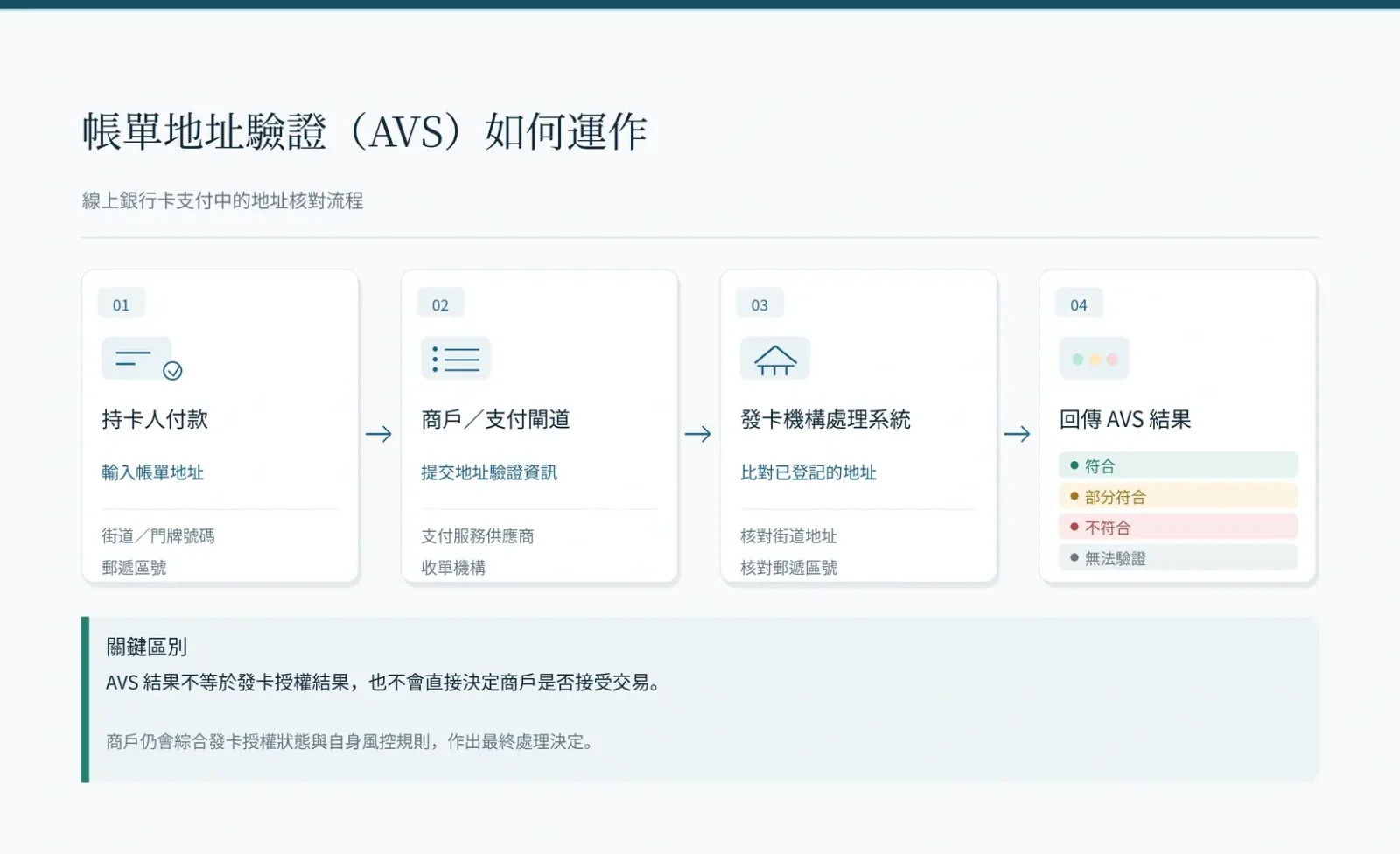Click the sentence starting 商戶仍會綜合發卡授權狀態
Image resolution: width=1400 pixels, height=854 pixels.
(x=352, y=742)
